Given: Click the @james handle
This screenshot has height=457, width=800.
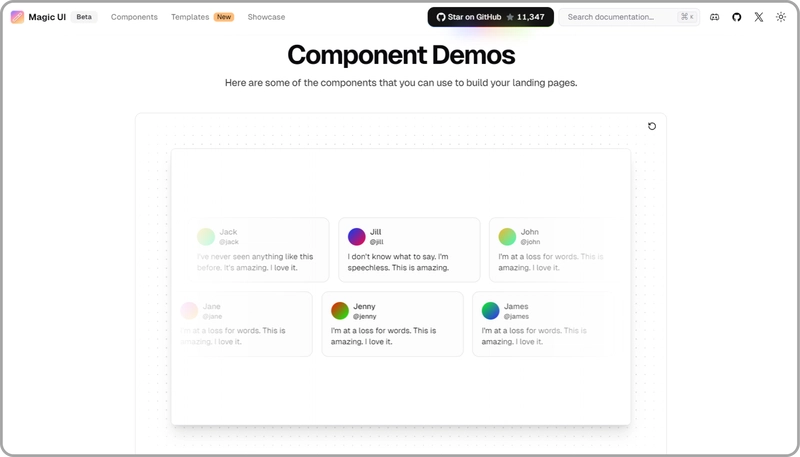Looking at the screenshot, I should (516, 316).
